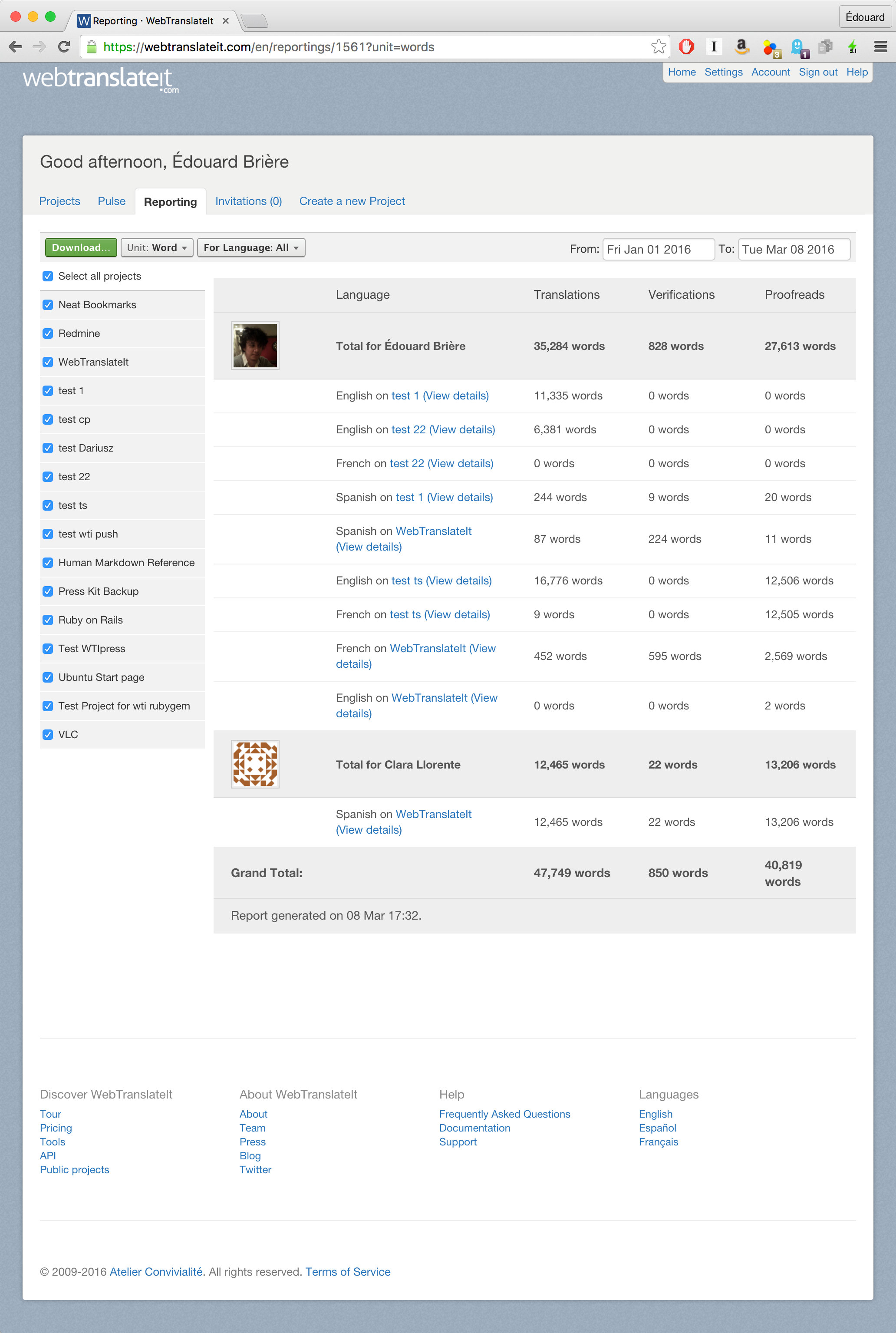Open the Projects tab

click(x=59, y=201)
